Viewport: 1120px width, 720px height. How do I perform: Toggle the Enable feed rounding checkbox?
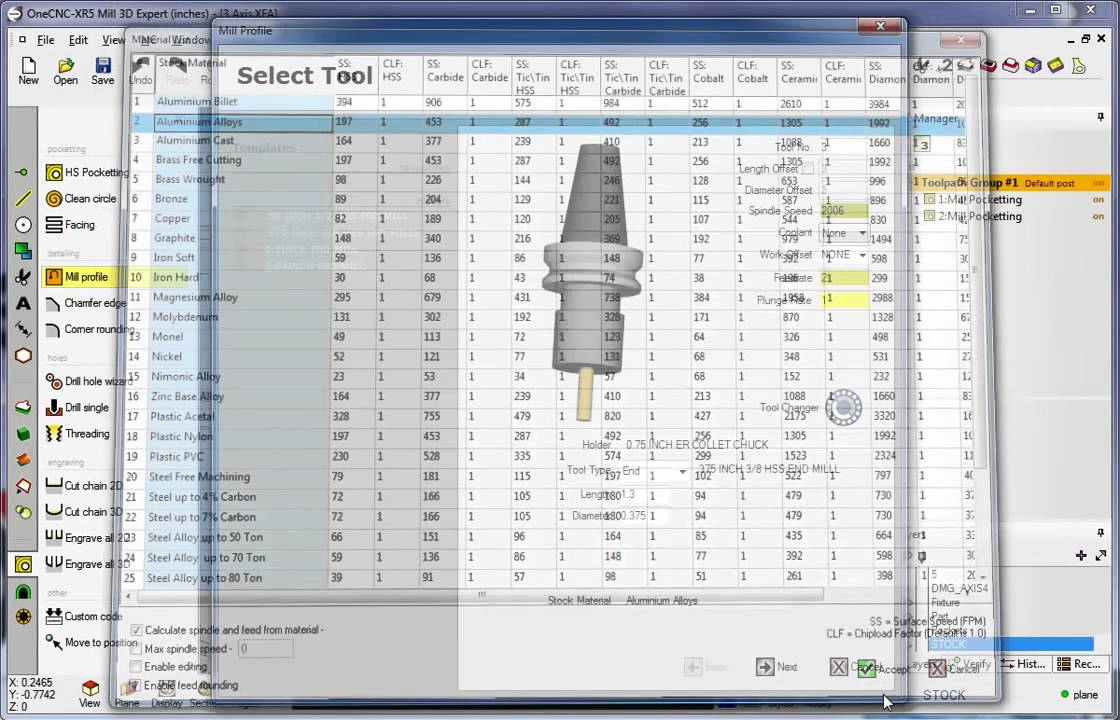point(136,685)
